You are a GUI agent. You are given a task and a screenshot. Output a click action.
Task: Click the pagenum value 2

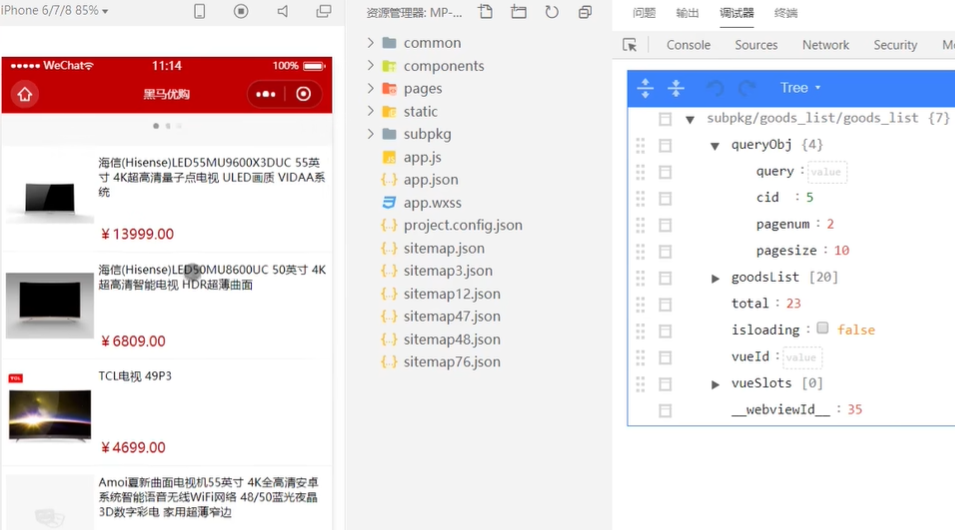(830, 224)
